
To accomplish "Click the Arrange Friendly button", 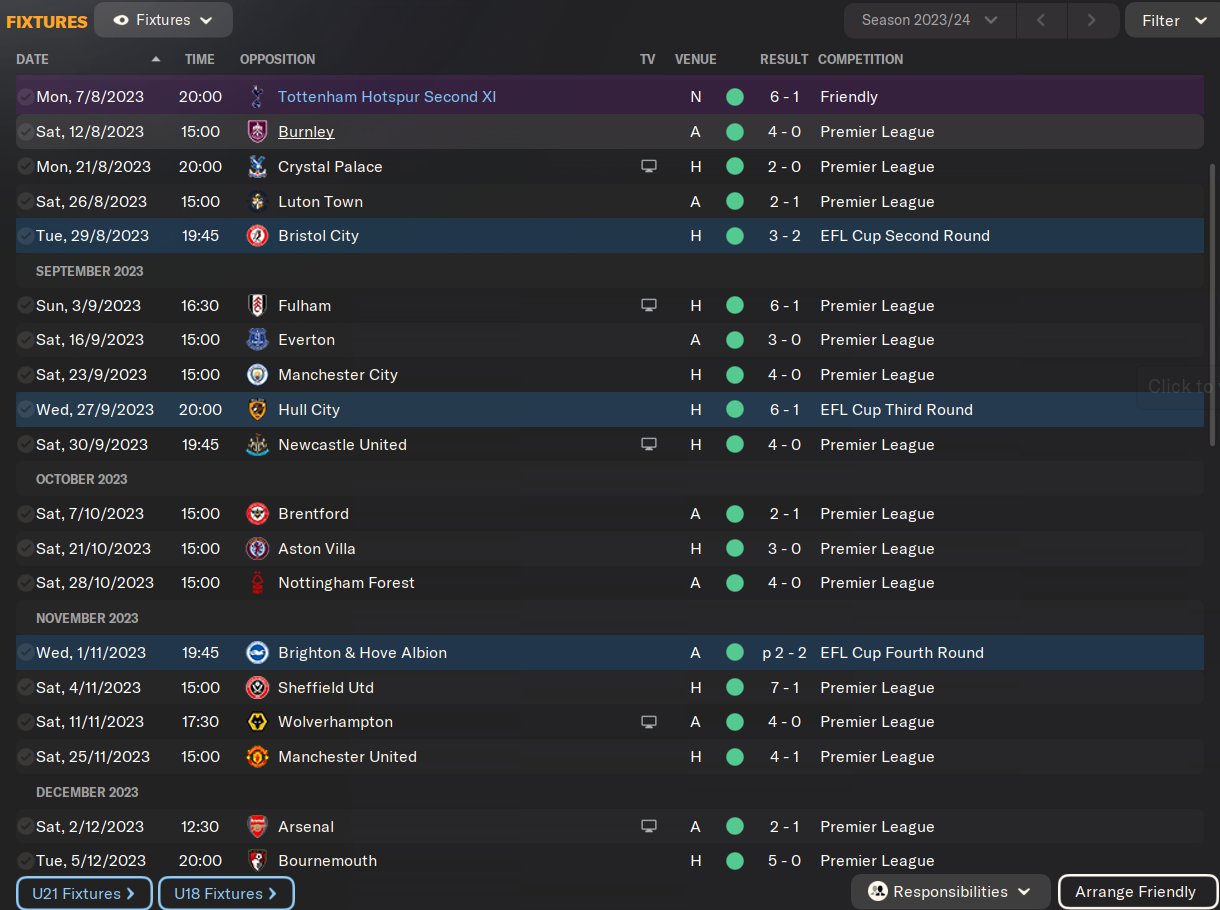I will (x=1135, y=892).
